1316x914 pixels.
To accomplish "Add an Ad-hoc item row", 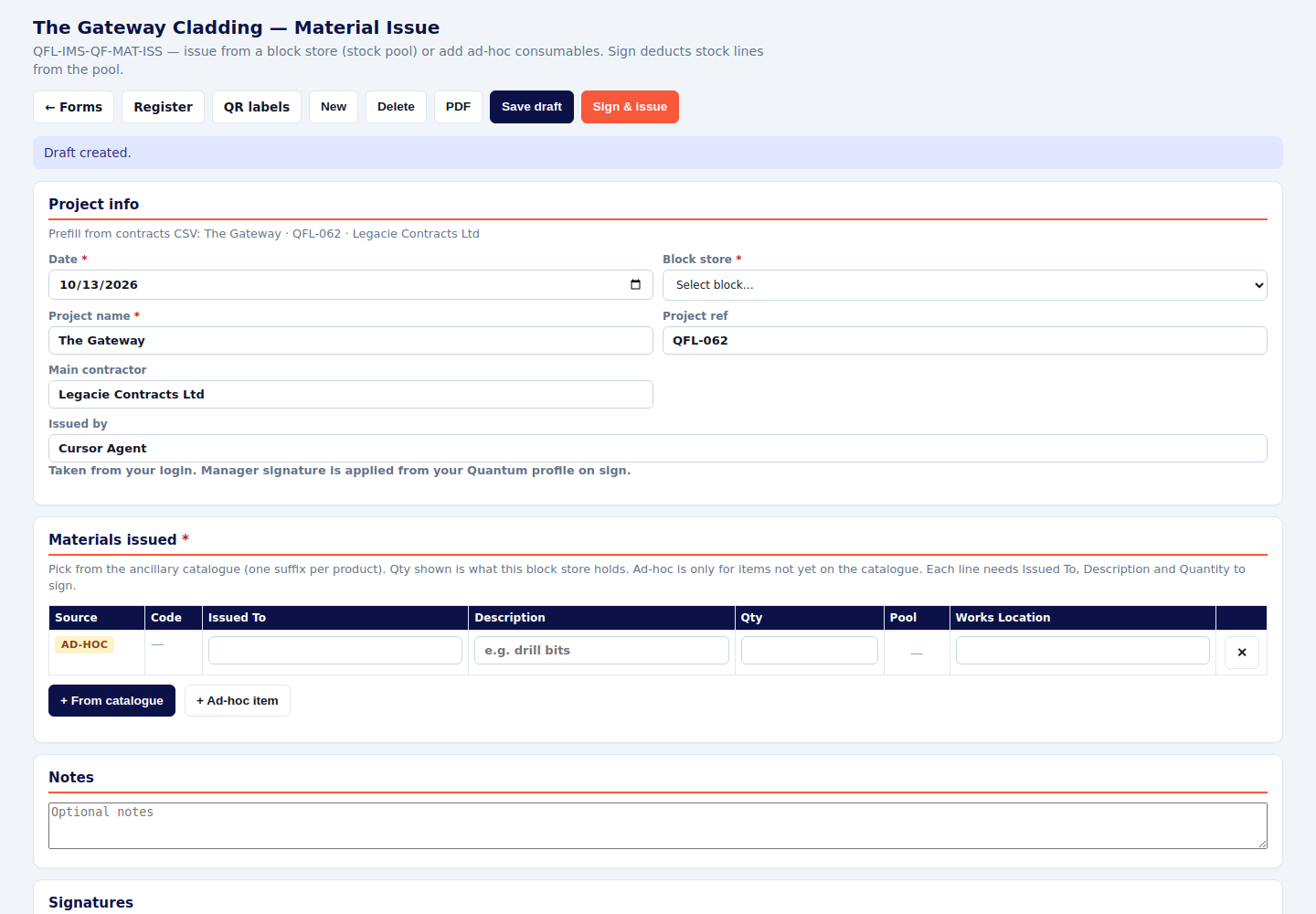I will pyautogui.click(x=238, y=701).
